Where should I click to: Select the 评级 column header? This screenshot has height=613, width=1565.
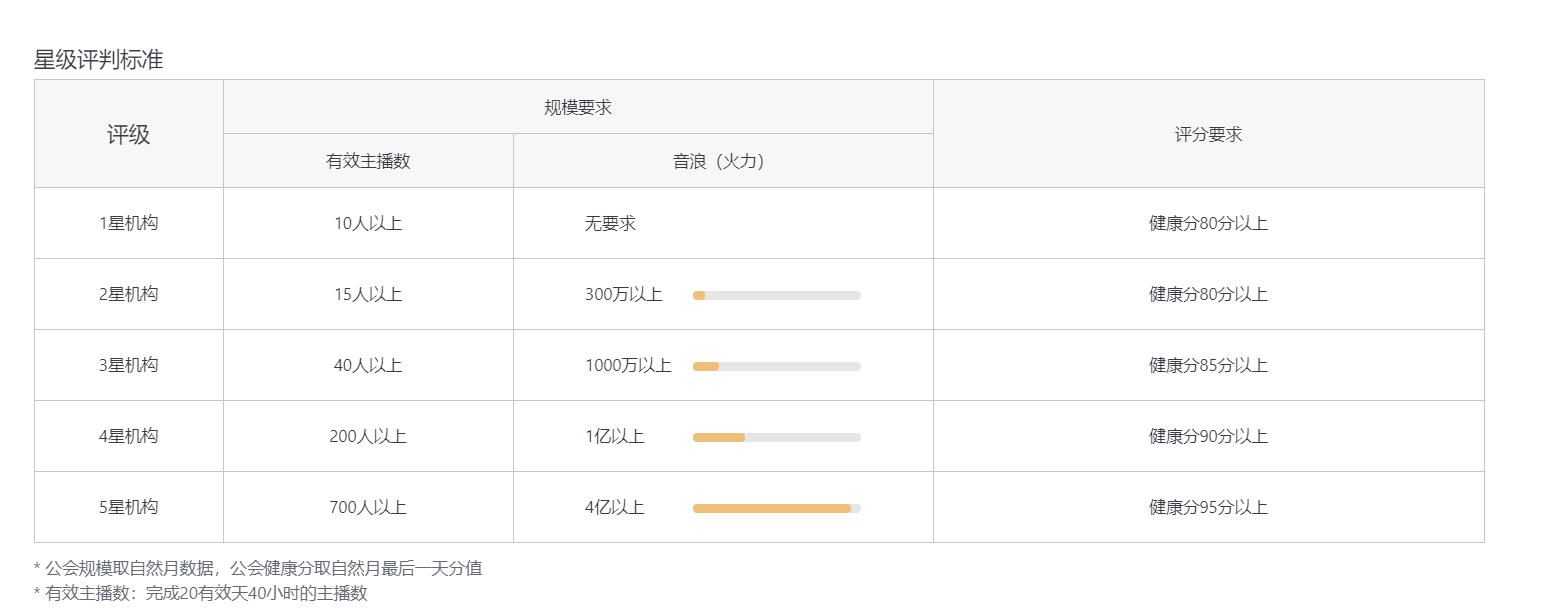pos(129,134)
